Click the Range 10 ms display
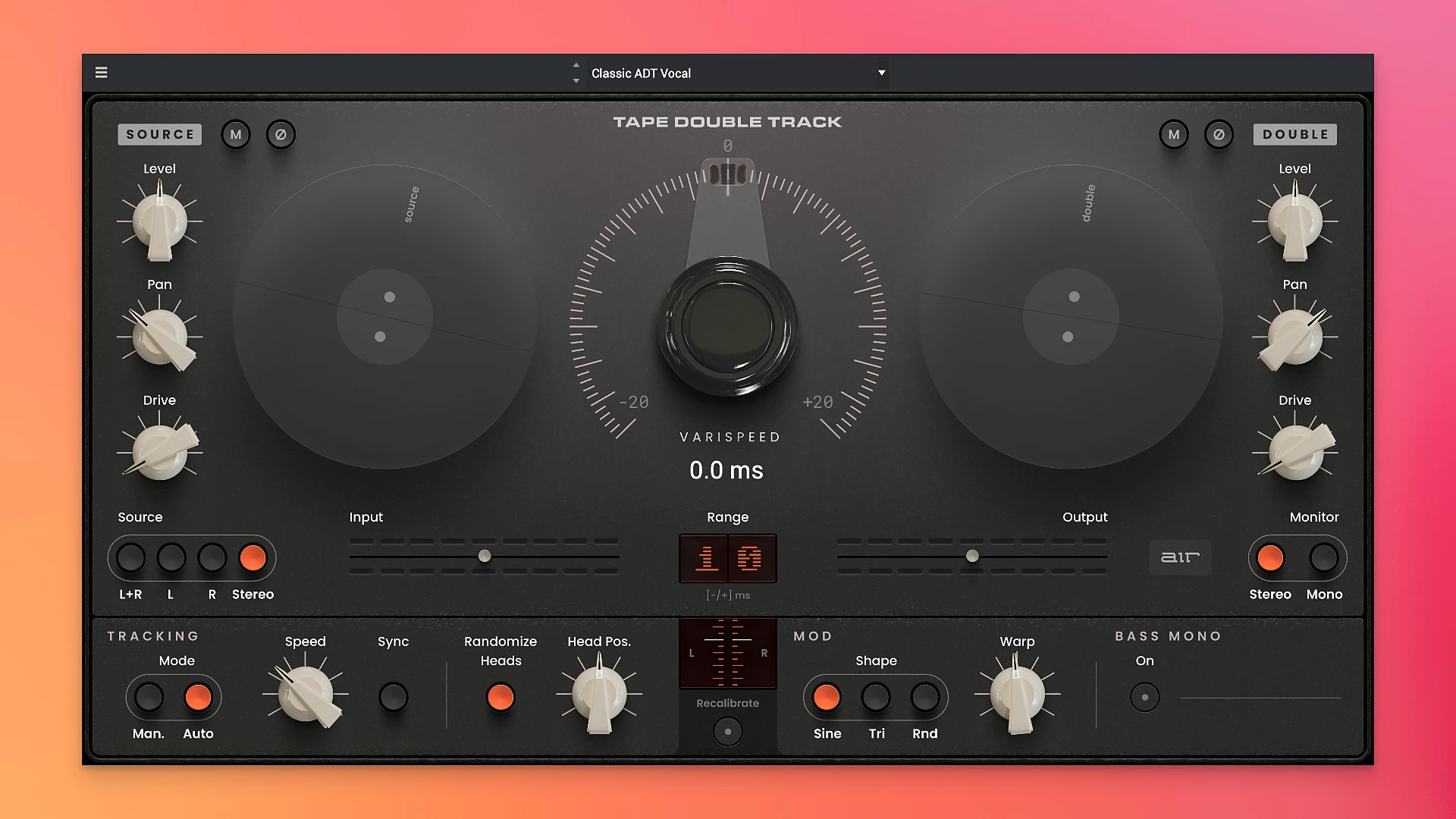This screenshot has height=819, width=1456. click(x=728, y=558)
